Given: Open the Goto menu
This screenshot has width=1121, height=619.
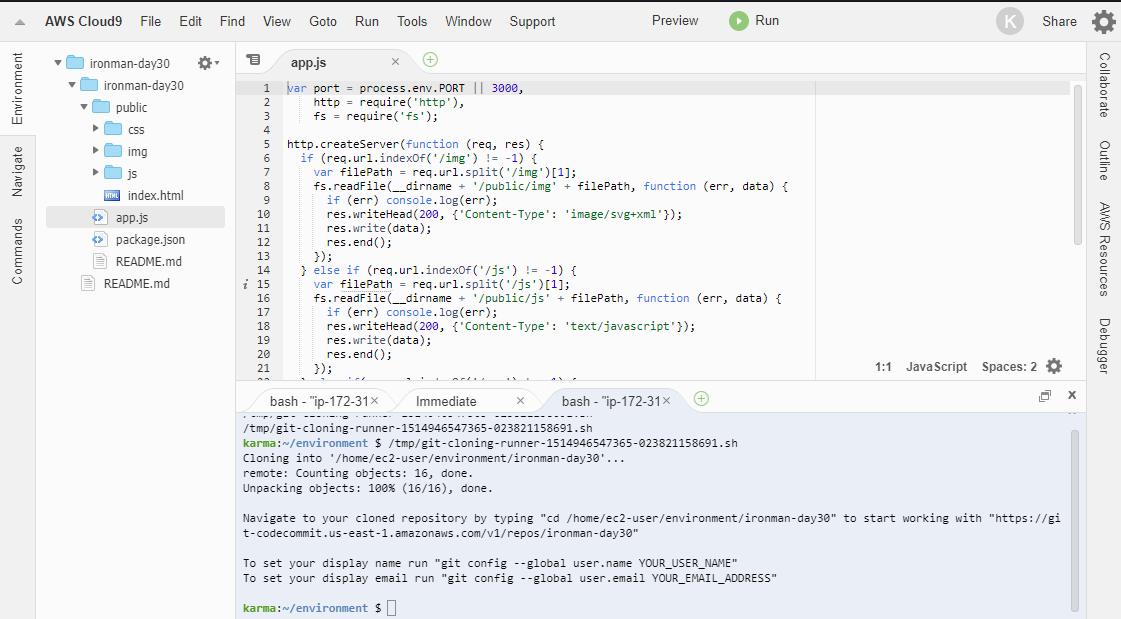Looking at the screenshot, I should [323, 21].
